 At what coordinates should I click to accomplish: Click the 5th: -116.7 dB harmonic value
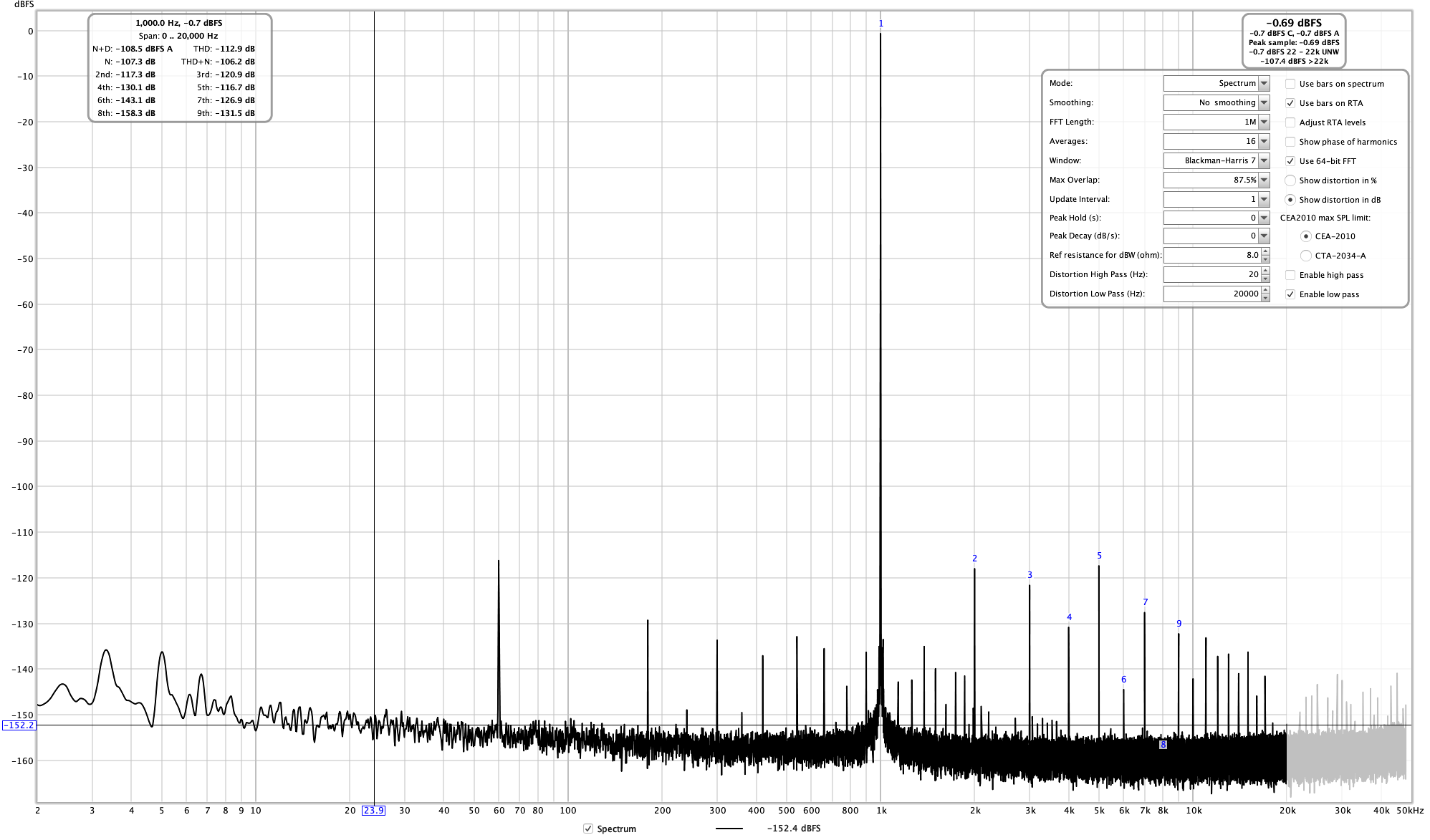point(226,87)
